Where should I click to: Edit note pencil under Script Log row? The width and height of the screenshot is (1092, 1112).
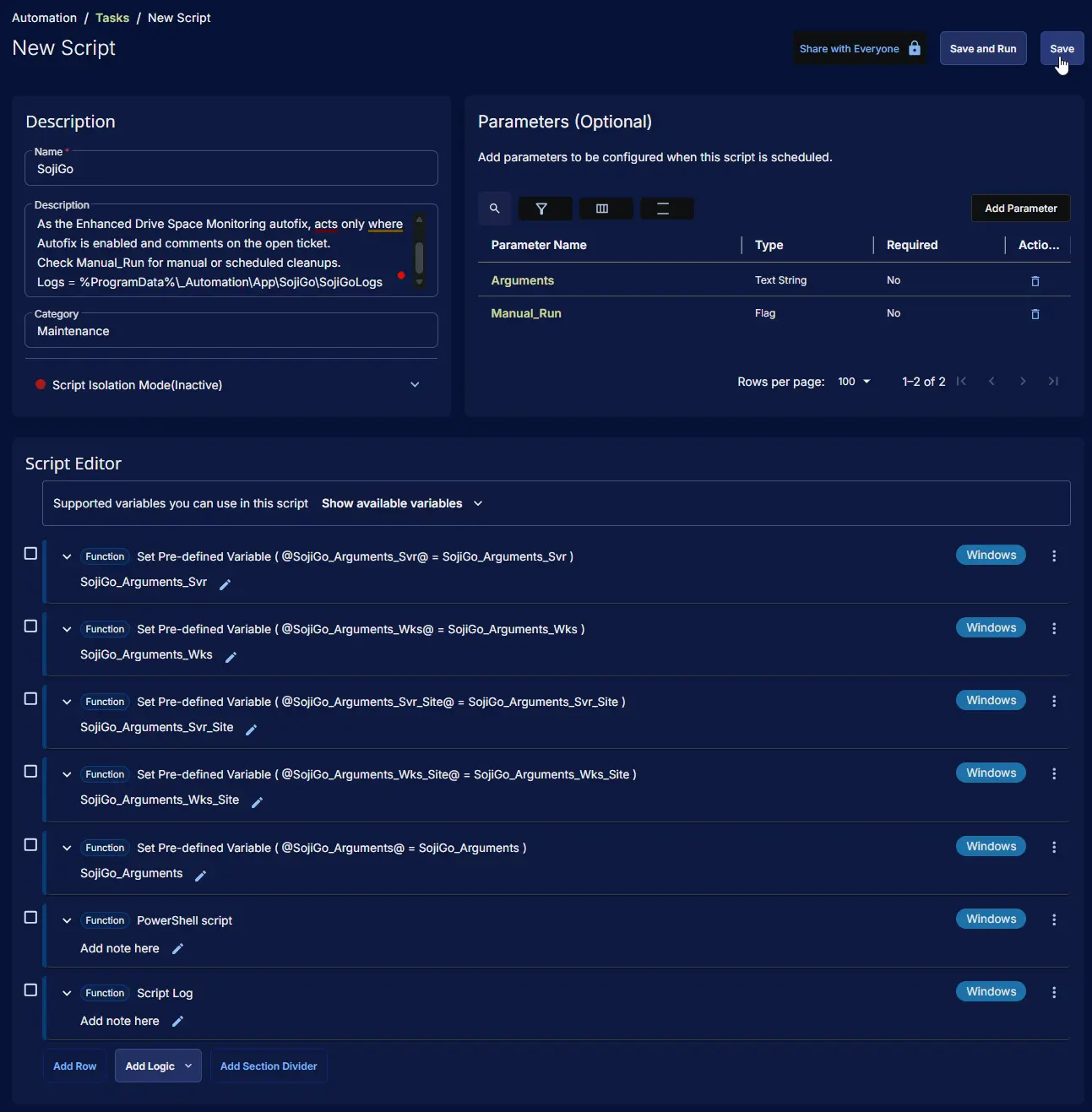[177, 1022]
